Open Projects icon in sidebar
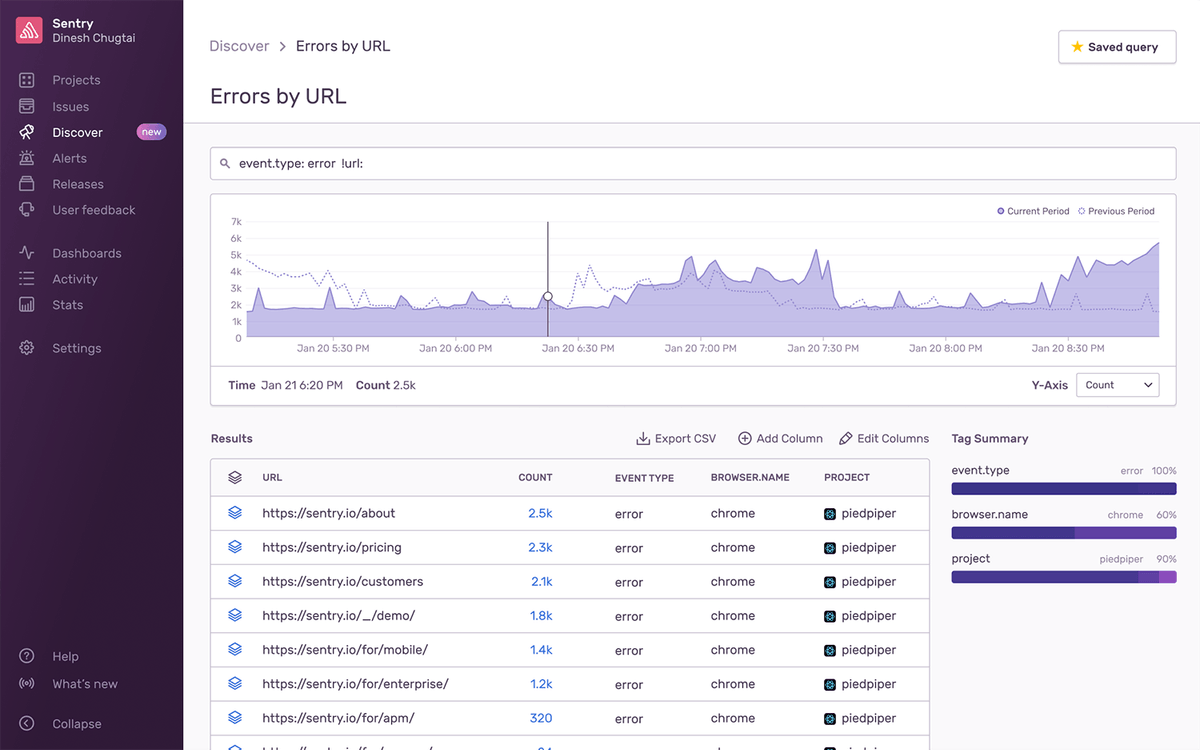 coord(27,80)
